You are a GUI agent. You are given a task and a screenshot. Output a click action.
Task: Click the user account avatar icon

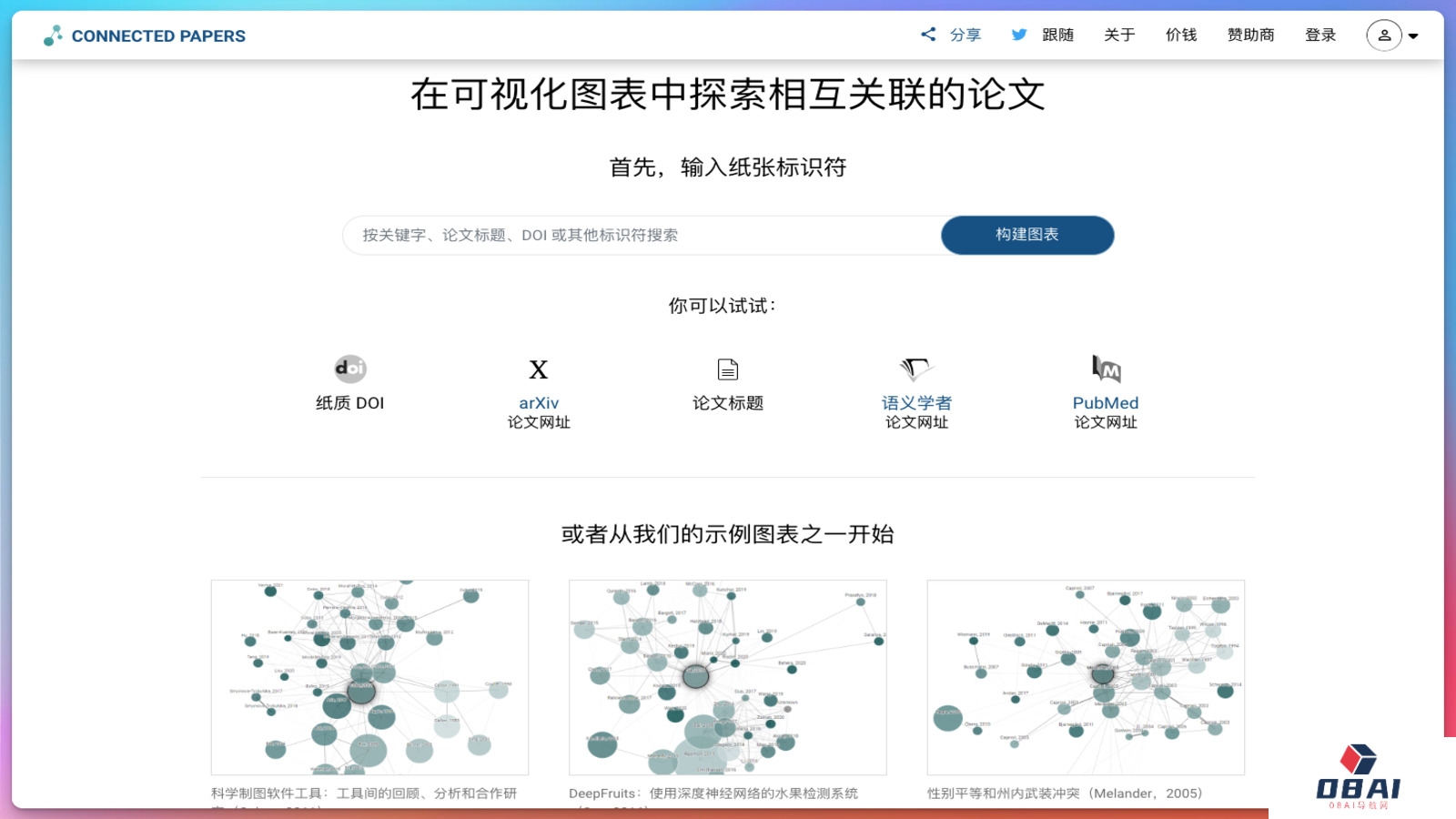(1383, 35)
